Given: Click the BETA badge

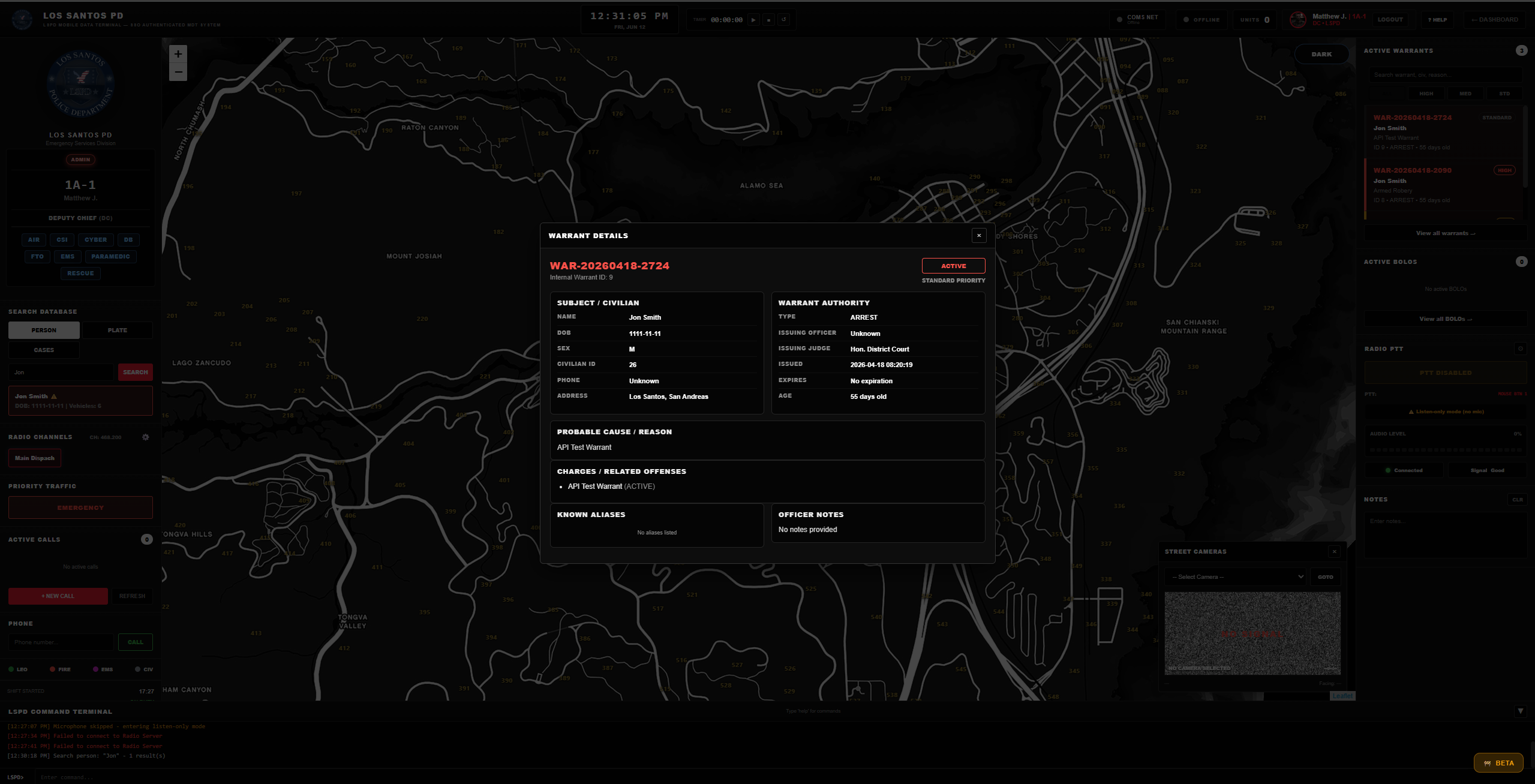Looking at the screenshot, I should point(1498,763).
